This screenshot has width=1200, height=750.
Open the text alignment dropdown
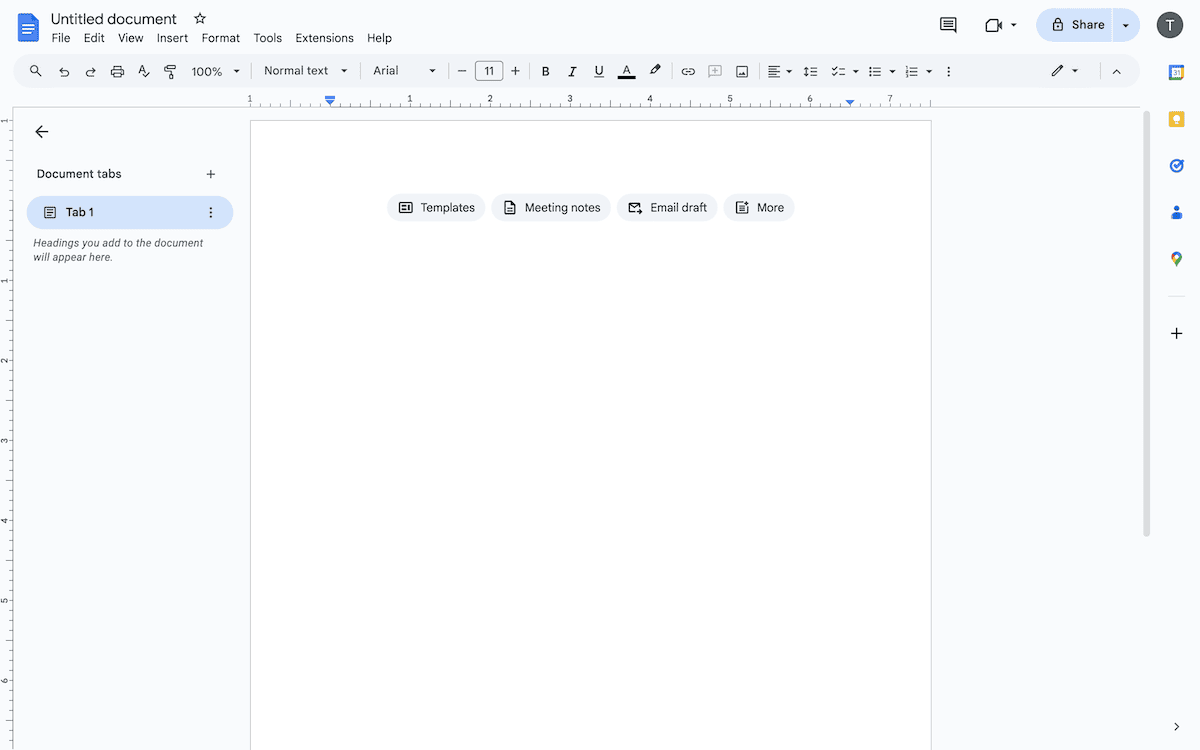pos(779,71)
